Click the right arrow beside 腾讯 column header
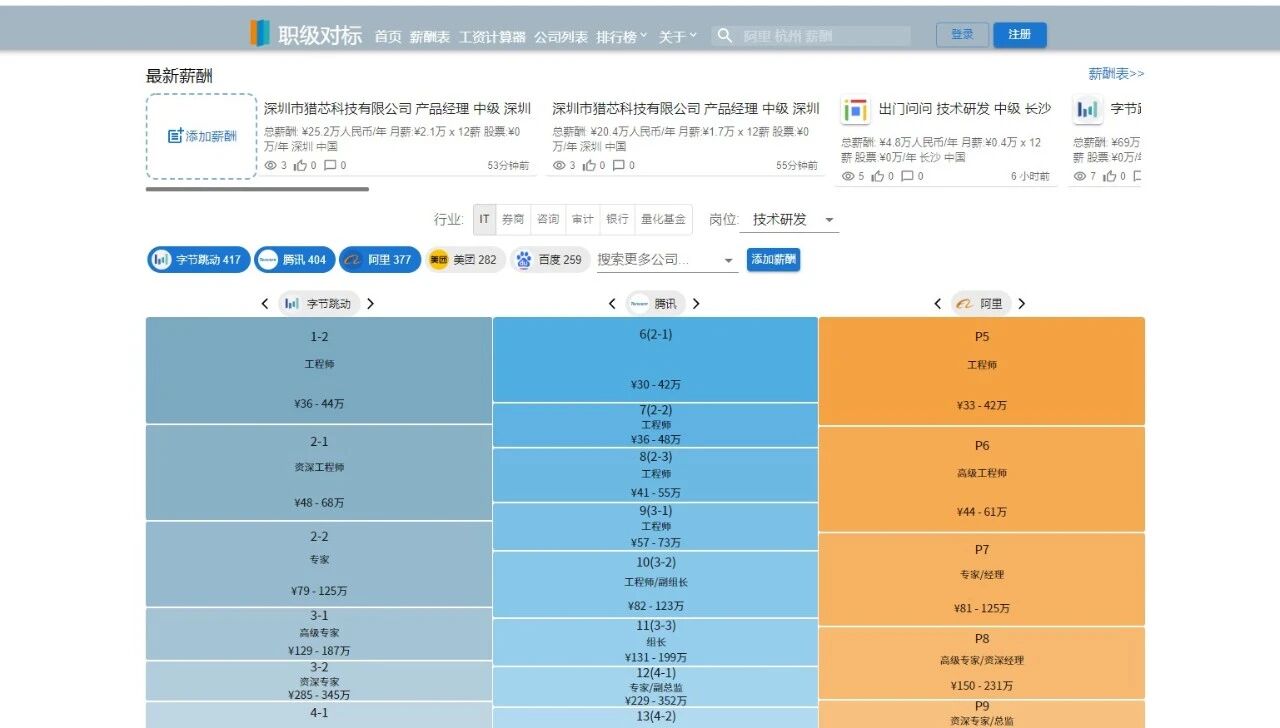 click(x=697, y=303)
